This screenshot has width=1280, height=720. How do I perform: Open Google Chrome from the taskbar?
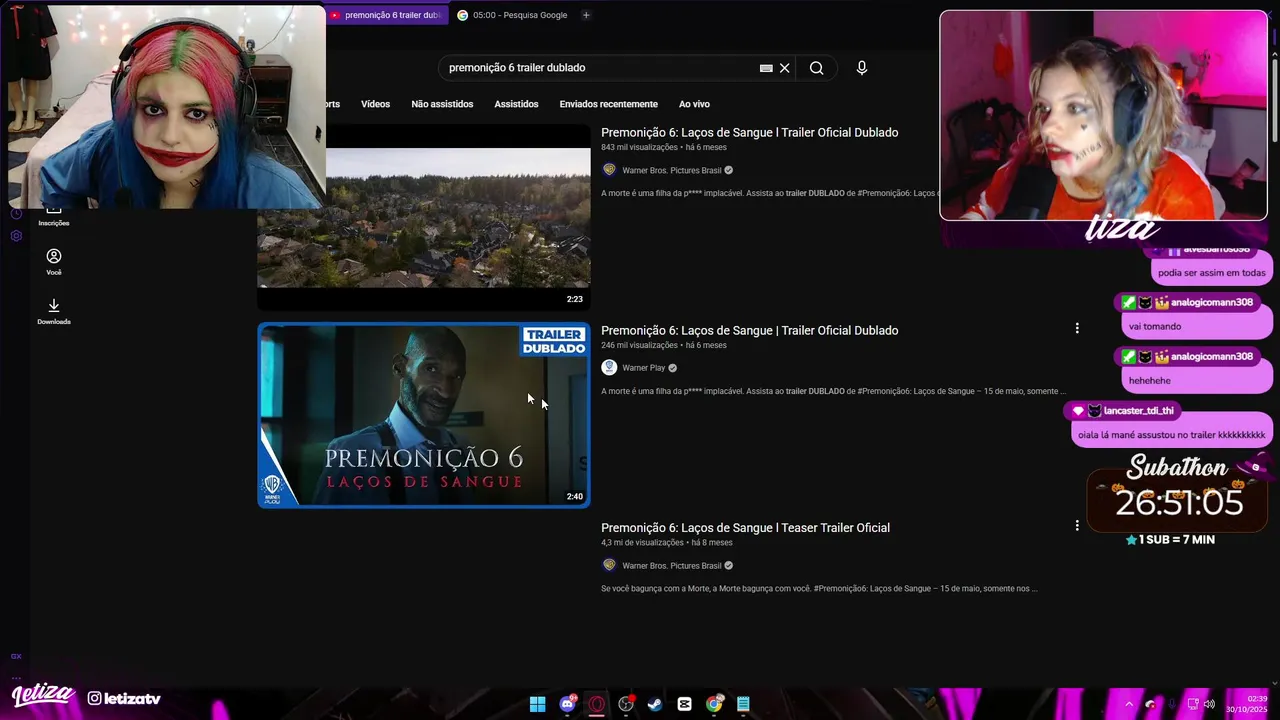pos(714,704)
